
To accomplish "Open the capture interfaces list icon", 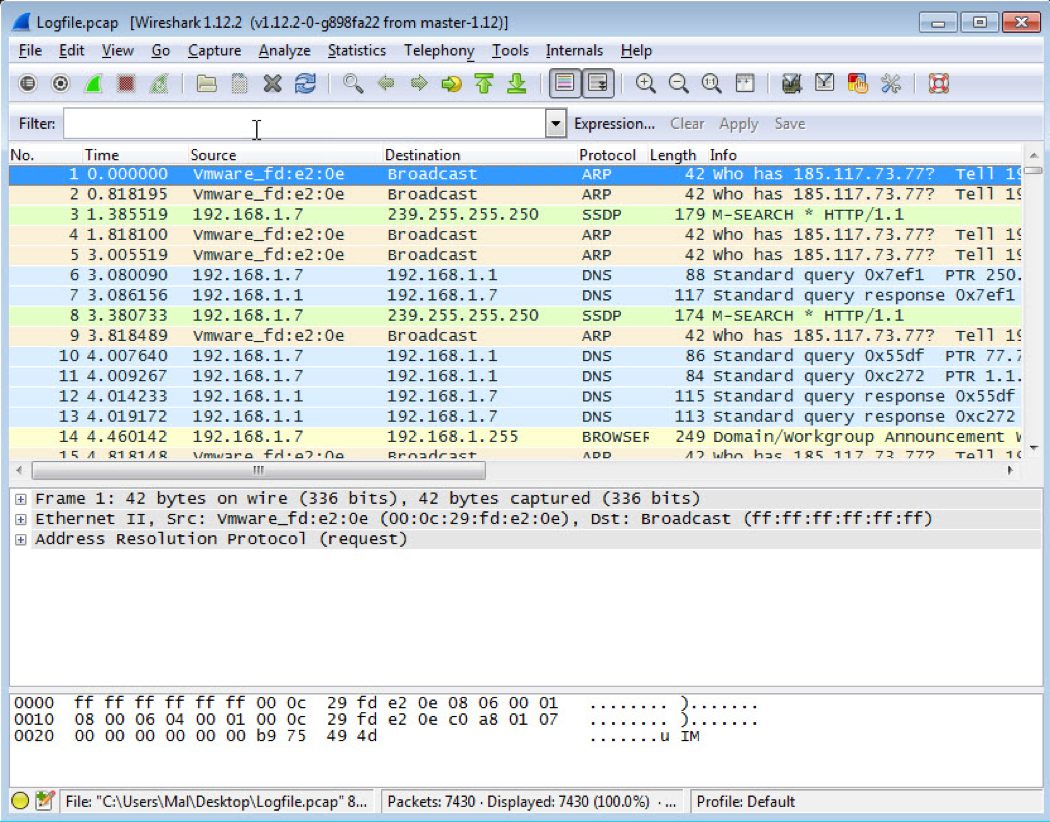I will [28, 84].
